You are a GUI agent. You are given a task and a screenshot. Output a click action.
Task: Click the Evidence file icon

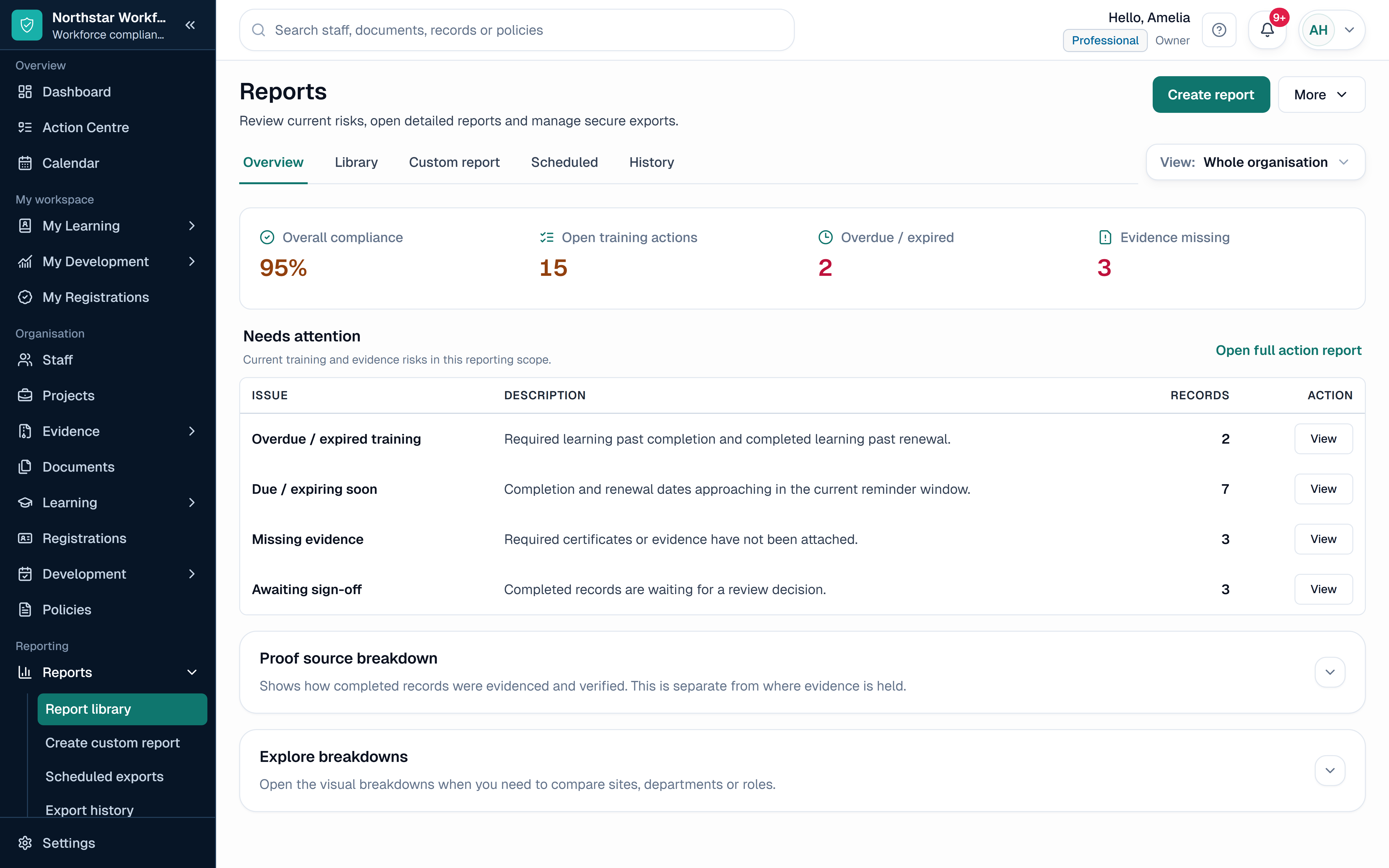[25, 431]
